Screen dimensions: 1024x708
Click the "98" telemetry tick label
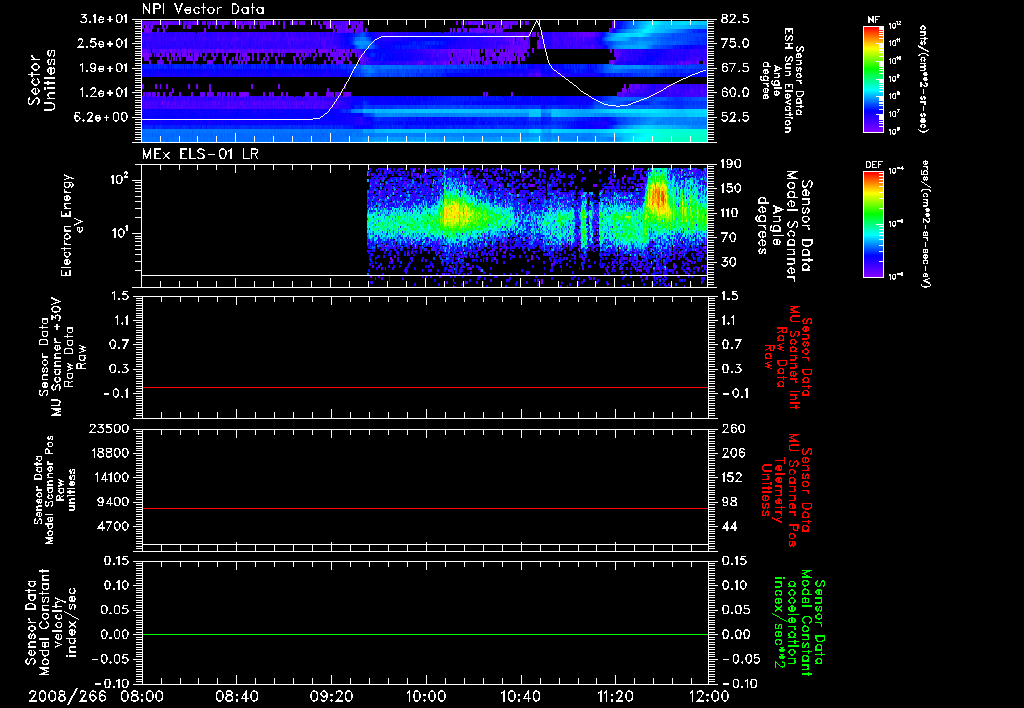pos(728,502)
